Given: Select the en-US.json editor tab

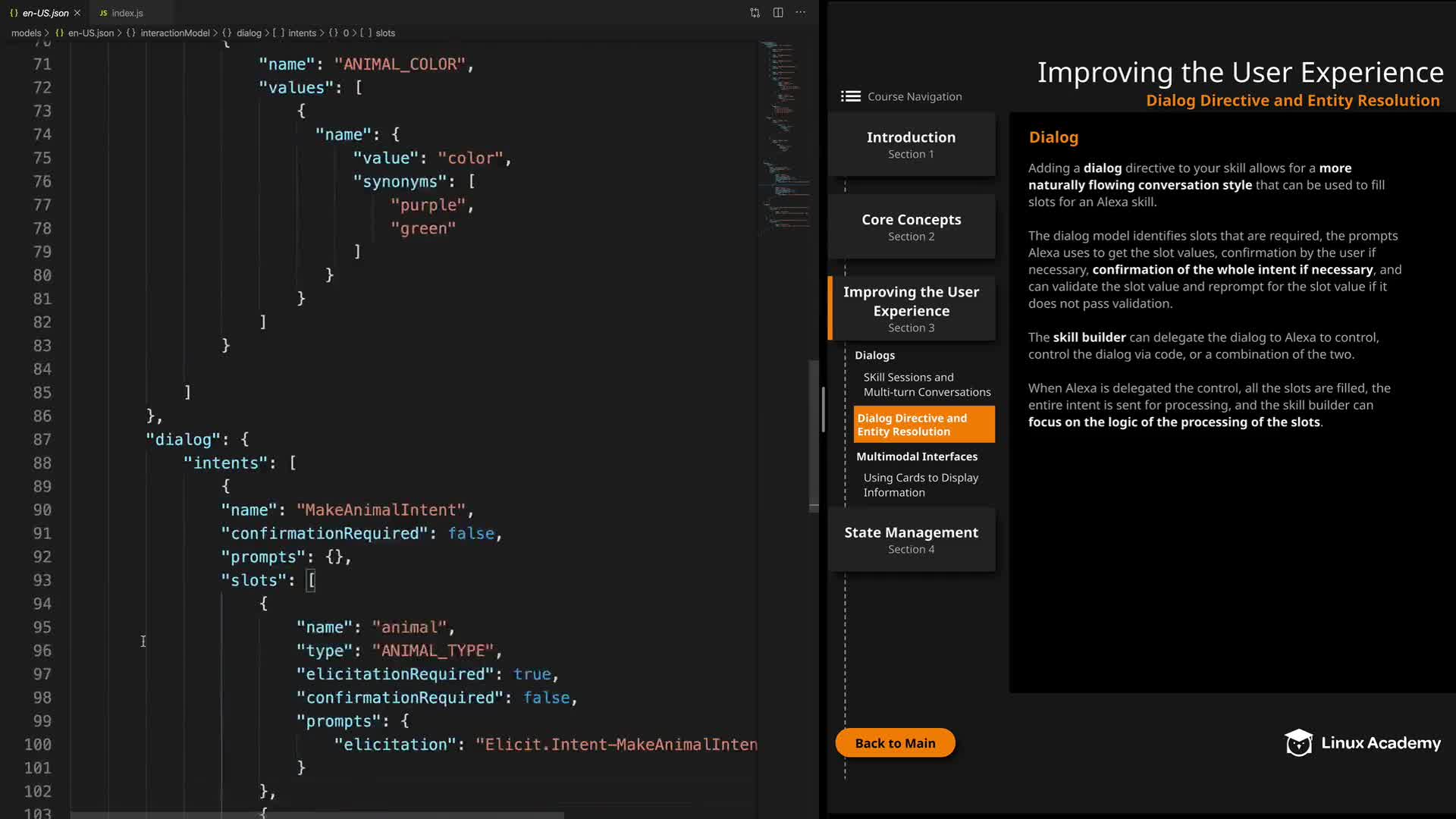Looking at the screenshot, I should (45, 13).
